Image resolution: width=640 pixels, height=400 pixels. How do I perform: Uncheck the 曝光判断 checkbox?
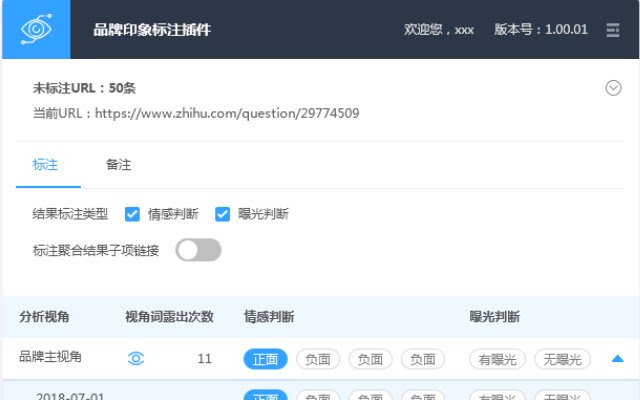222,214
